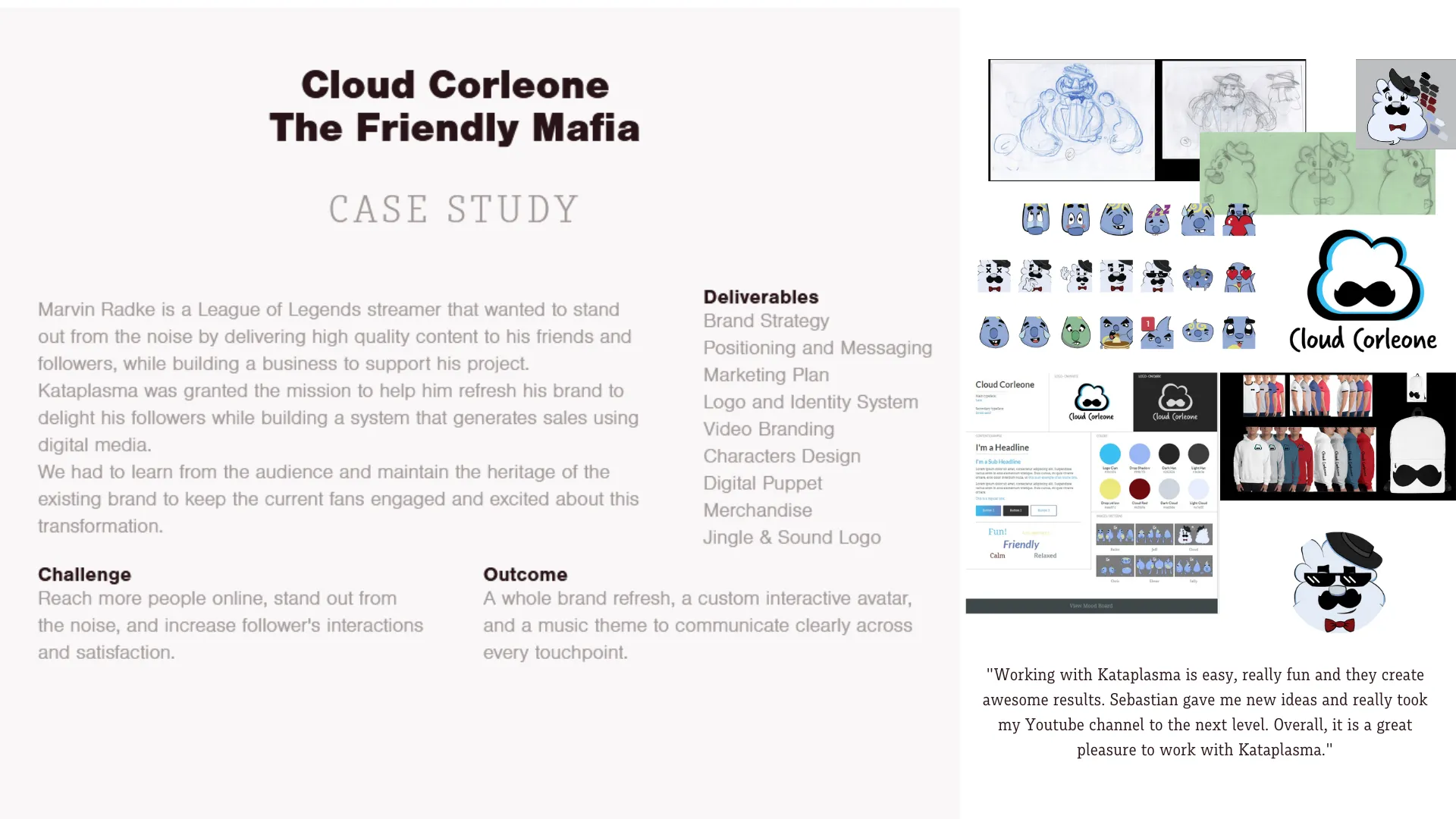Screen dimensions: 1456x819
Task: Click the drooling raindrop emote with yellow swirls
Action: [1116, 219]
